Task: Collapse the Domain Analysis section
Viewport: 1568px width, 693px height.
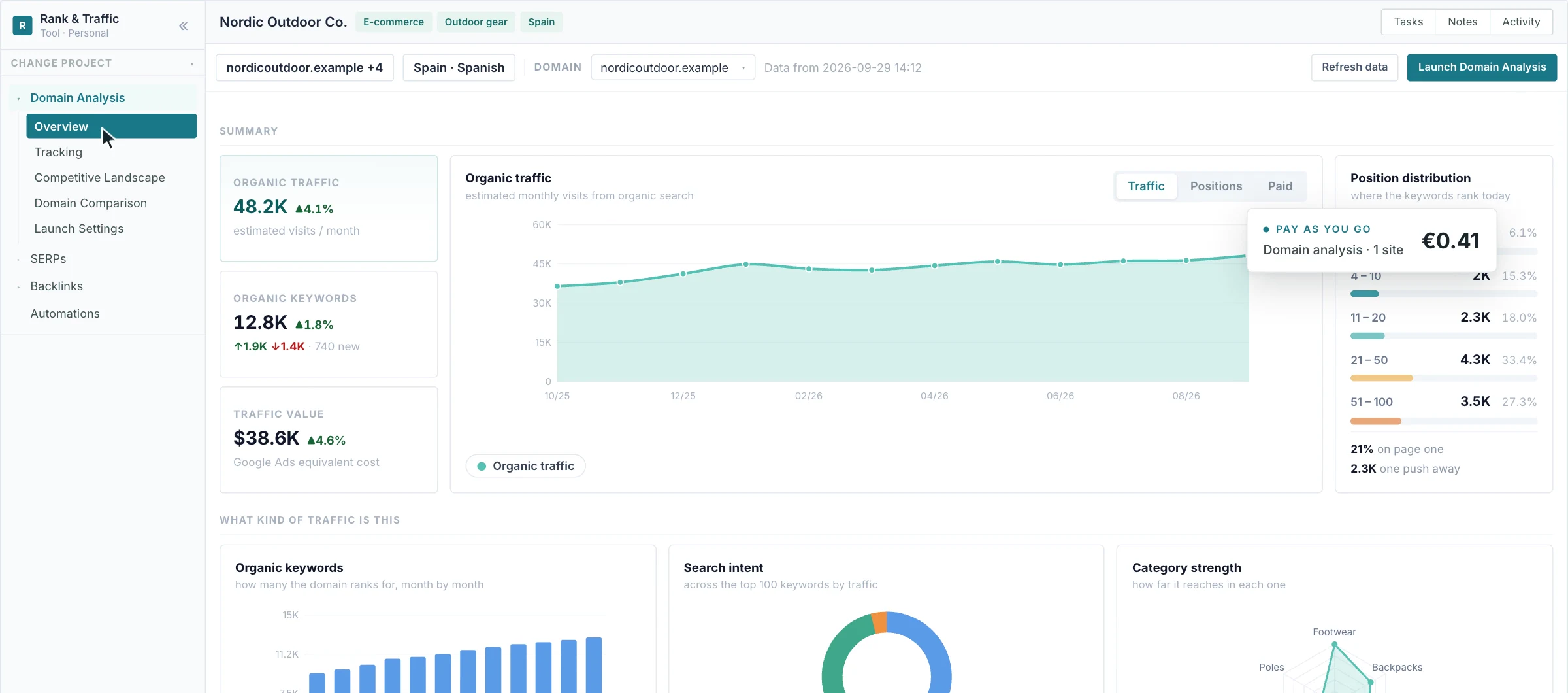Action: (105, 98)
